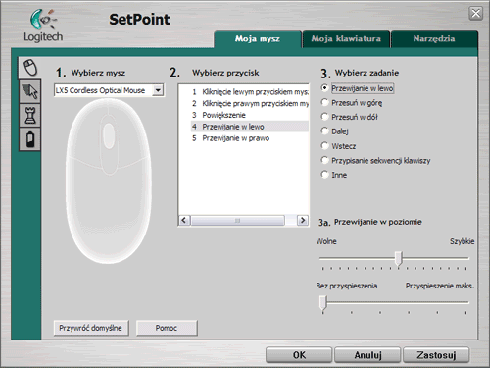Viewport: 490px width, 368px height.
Task: Select button 4 Przewijanie w lewo in list
Action: [250, 127]
